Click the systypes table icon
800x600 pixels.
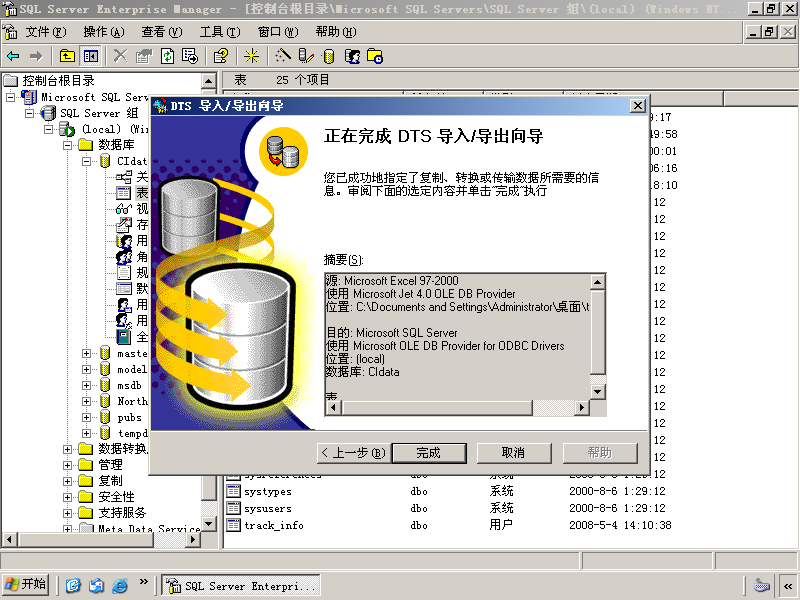click(233, 491)
